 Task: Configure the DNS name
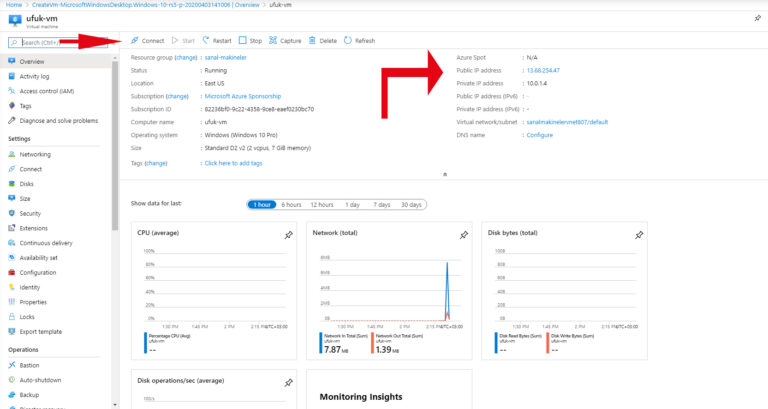coord(539,135)
